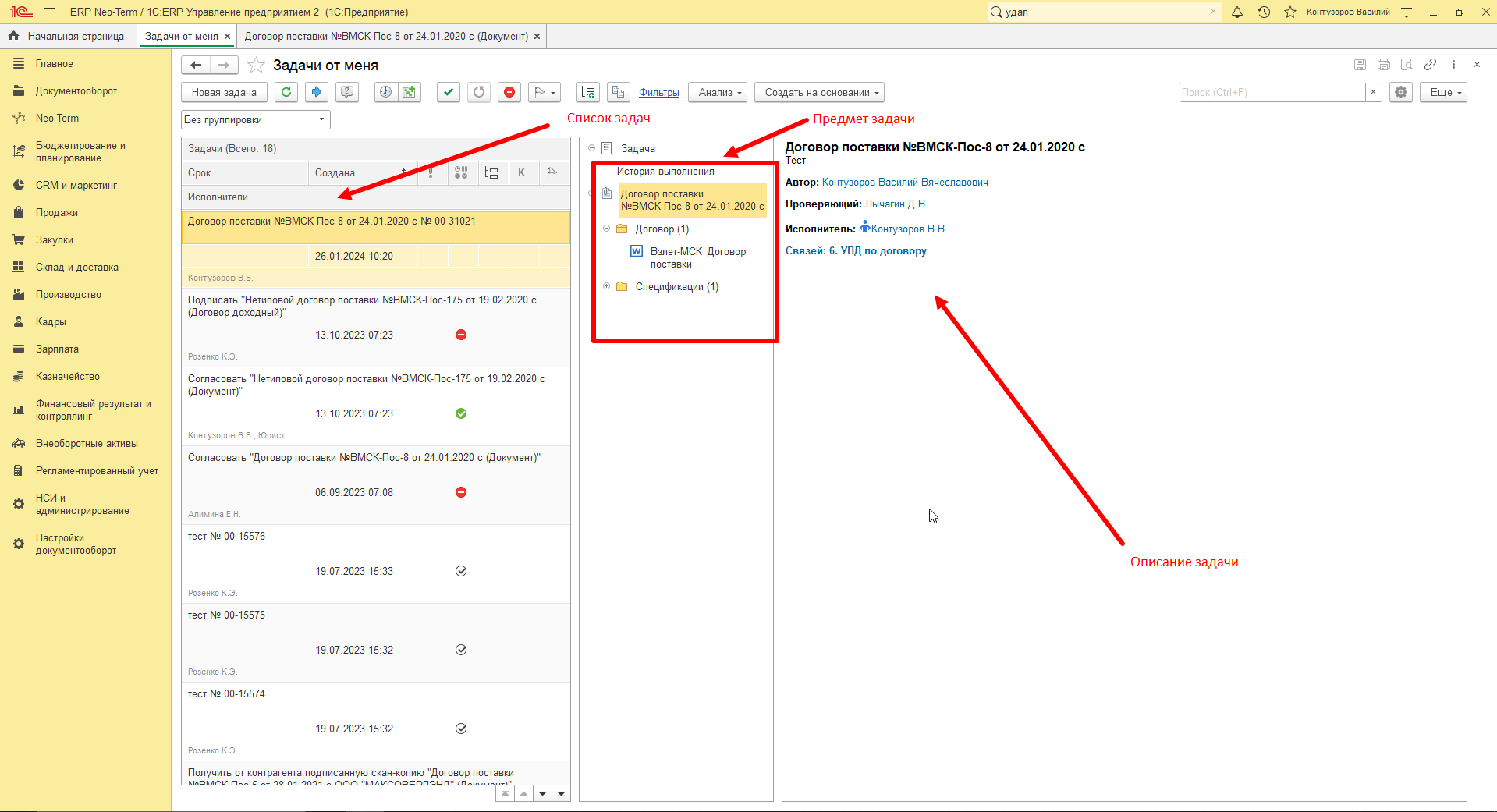
Task: Click the settings gear next to search
Action: [x=1401, y=92]
